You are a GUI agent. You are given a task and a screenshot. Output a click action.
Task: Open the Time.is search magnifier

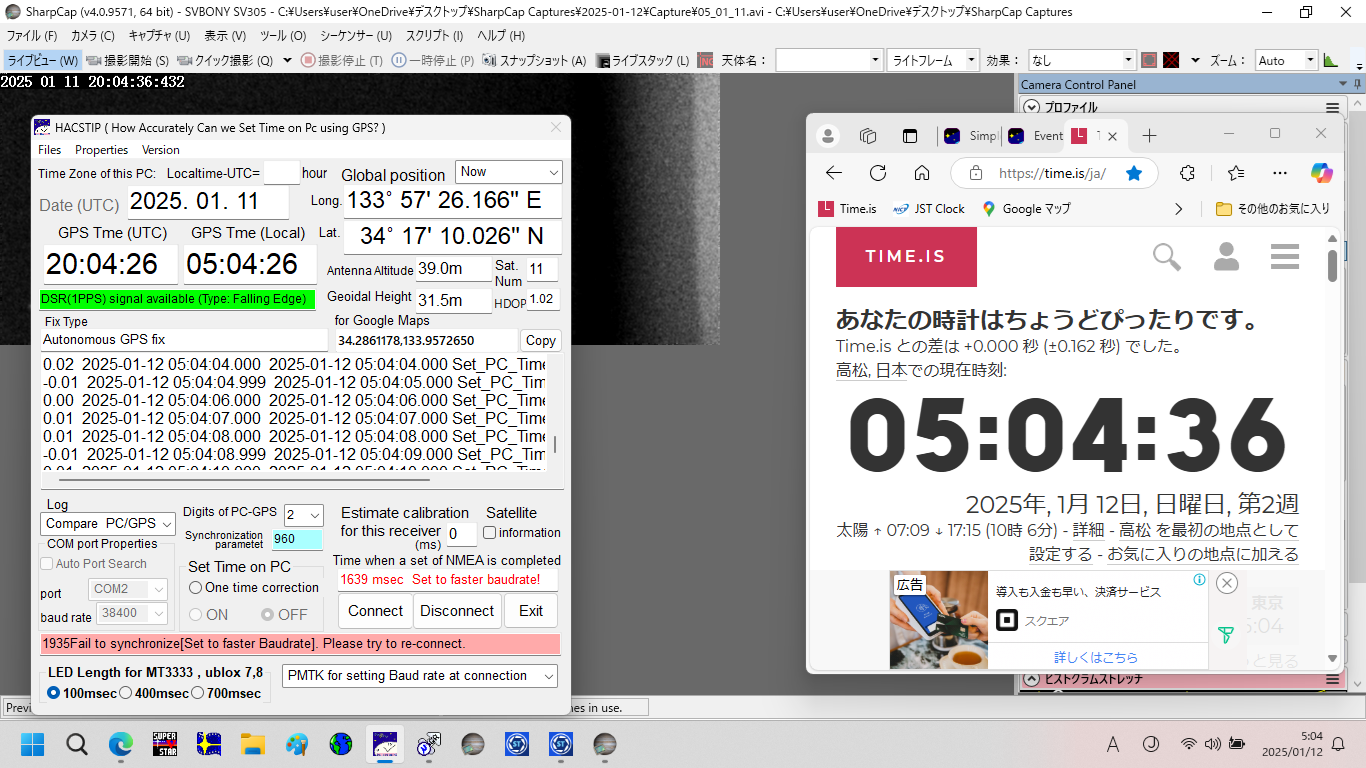click(x=1167, y=257)
